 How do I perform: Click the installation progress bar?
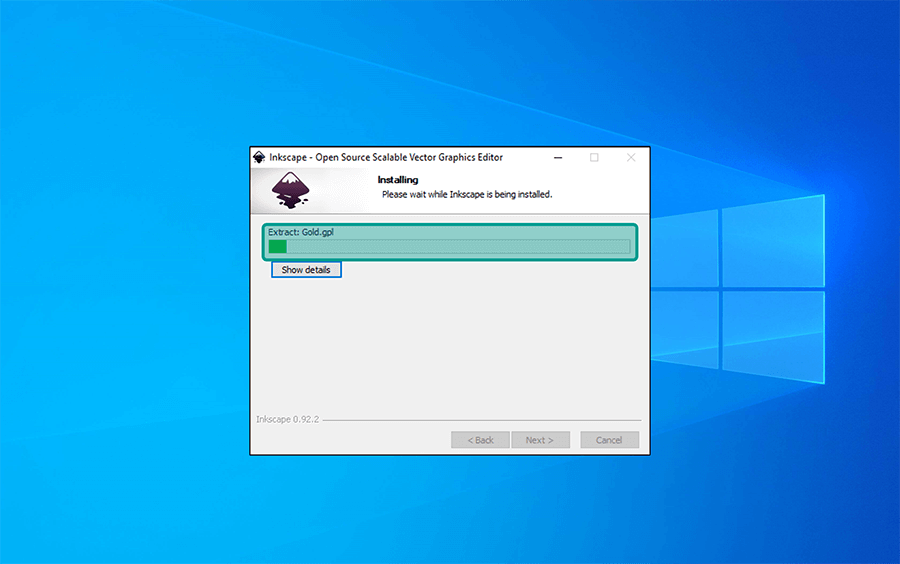coord(449,247)
